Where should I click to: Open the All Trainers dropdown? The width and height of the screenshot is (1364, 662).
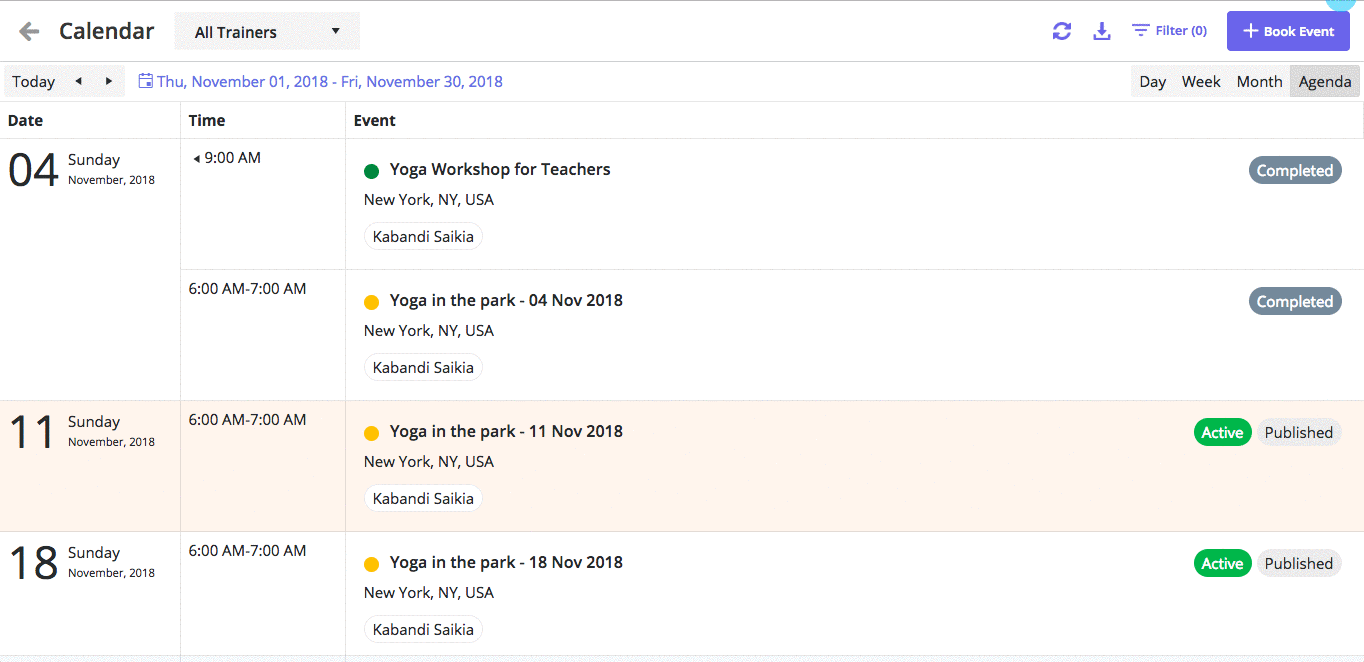pyautogui.click(x=265, y=31)
